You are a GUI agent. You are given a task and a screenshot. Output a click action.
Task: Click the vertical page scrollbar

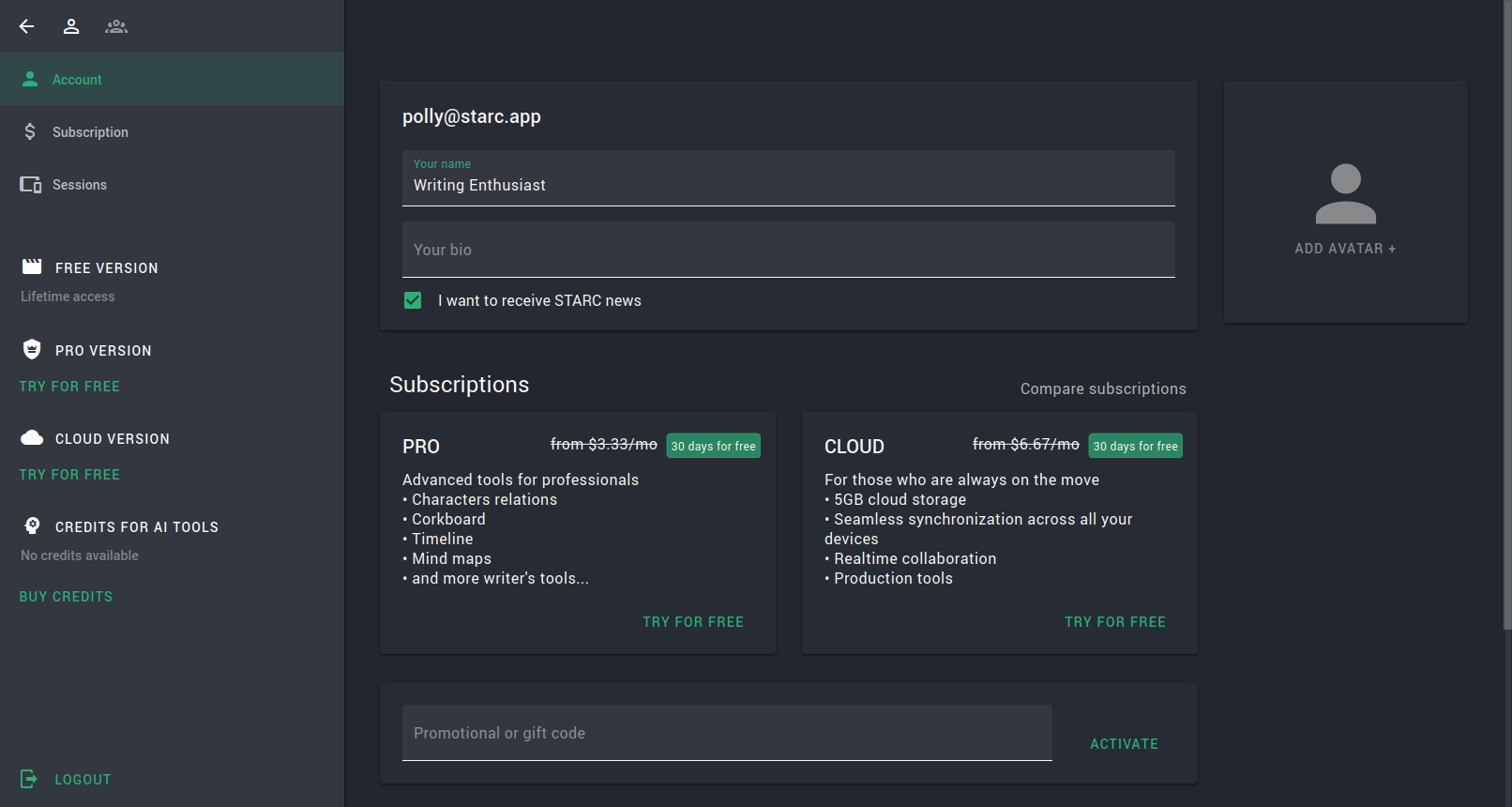1506,315
